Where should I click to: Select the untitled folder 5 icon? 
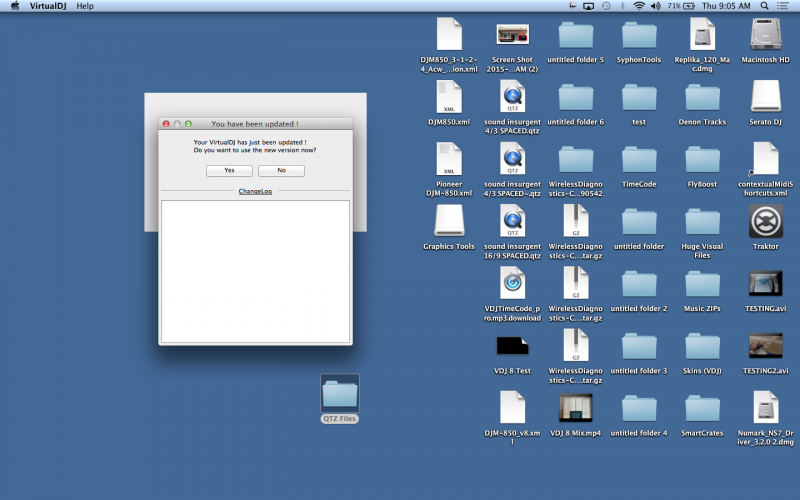point(576,35)
